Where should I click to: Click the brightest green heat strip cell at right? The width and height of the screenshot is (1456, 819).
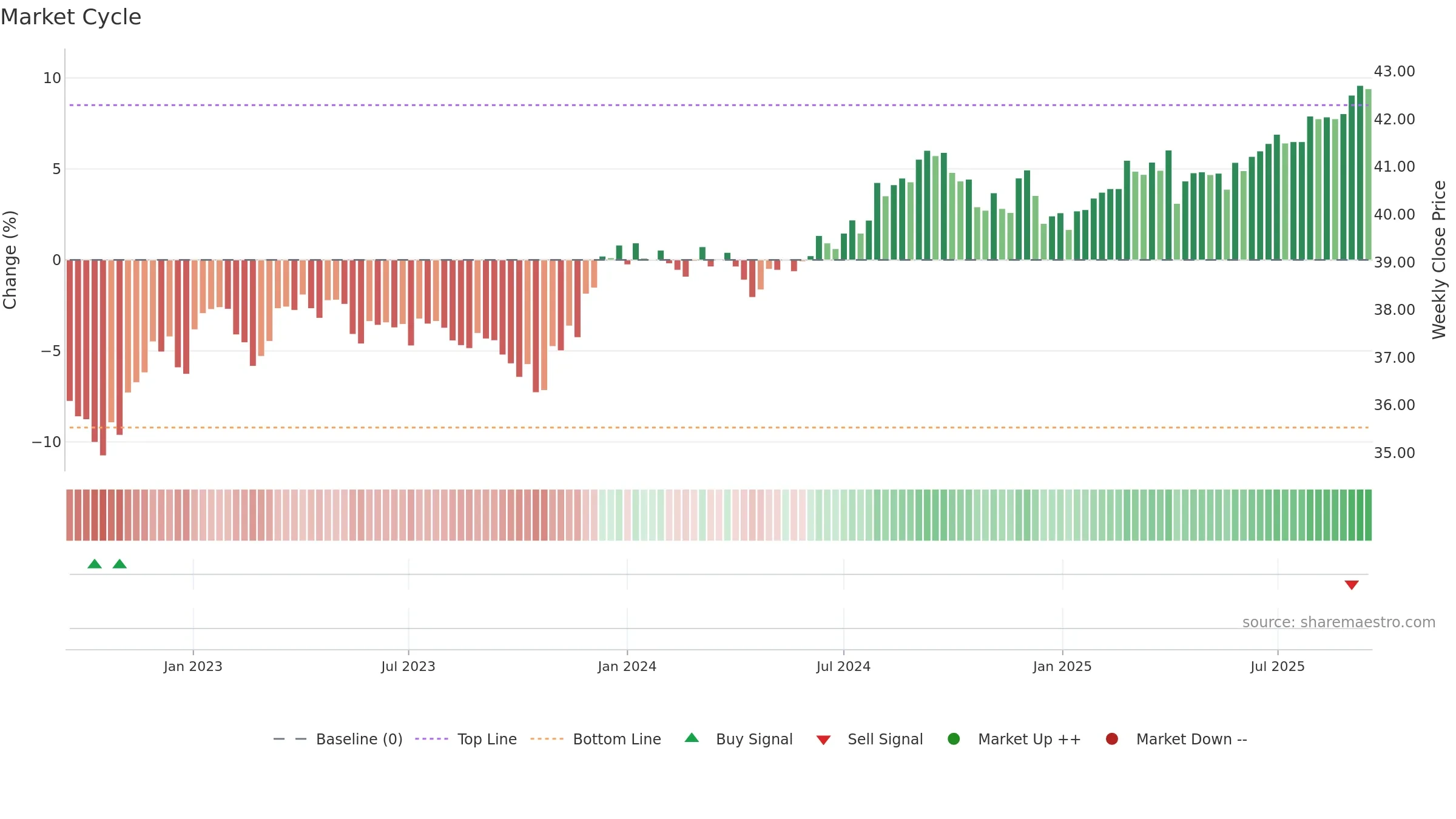coord(1368,515)
